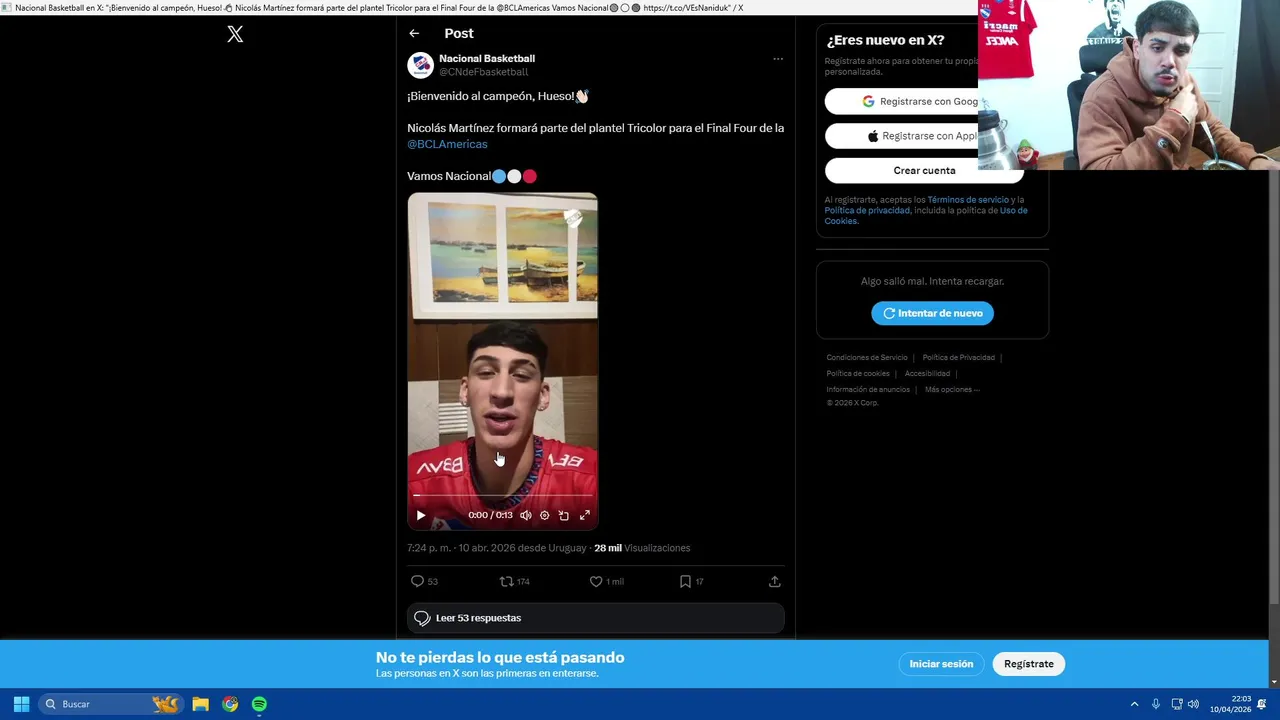Click the video progress bar
Viewport: 1280px width, 720px height.
(x=503, y=496)
